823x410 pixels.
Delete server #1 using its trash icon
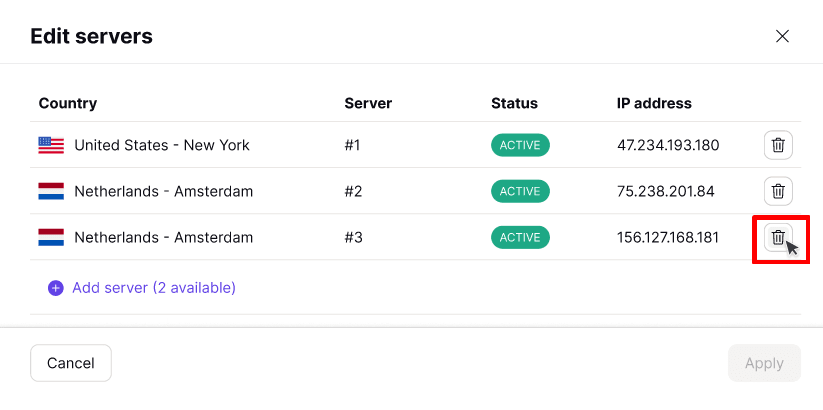click(x=779, y=145)
